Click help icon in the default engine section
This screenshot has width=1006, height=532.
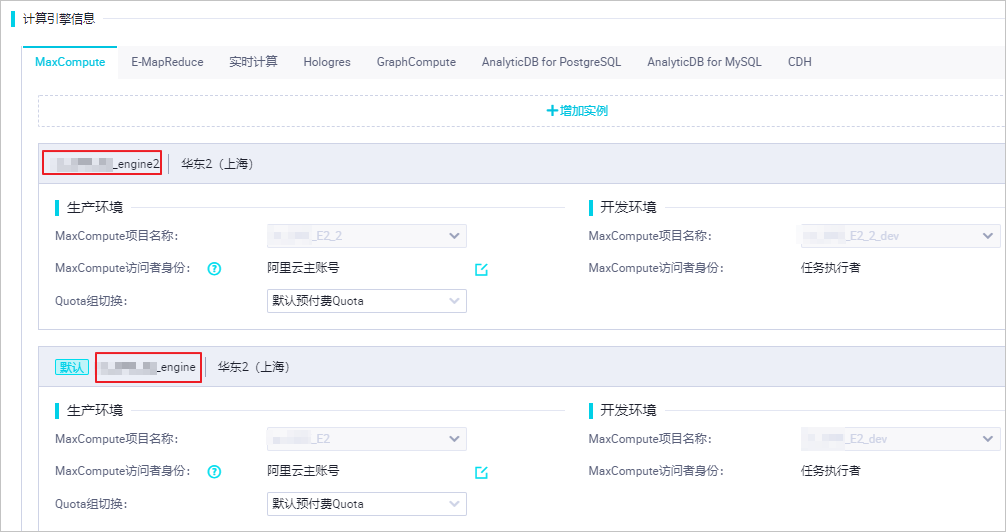[x=214, y=472]
